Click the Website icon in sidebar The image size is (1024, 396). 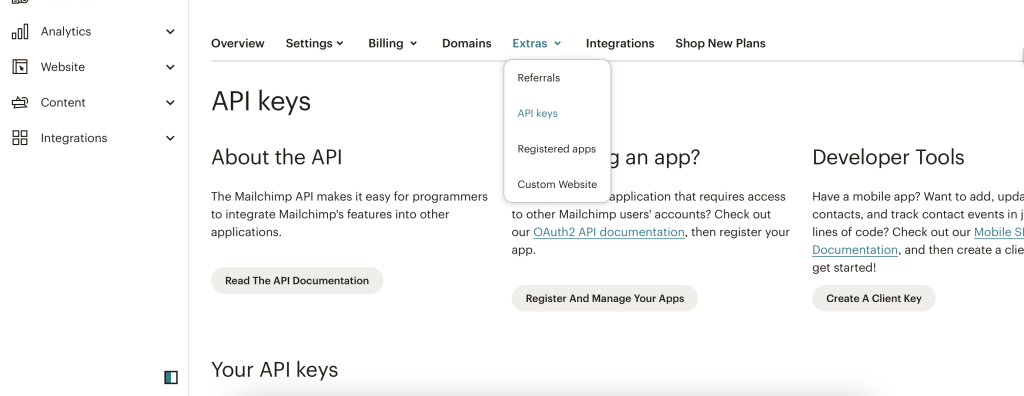[20, 67]
